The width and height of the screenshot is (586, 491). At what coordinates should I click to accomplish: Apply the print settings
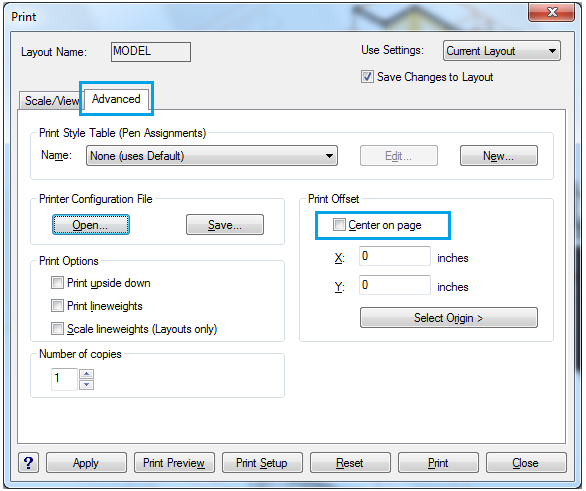coord(86,463)
